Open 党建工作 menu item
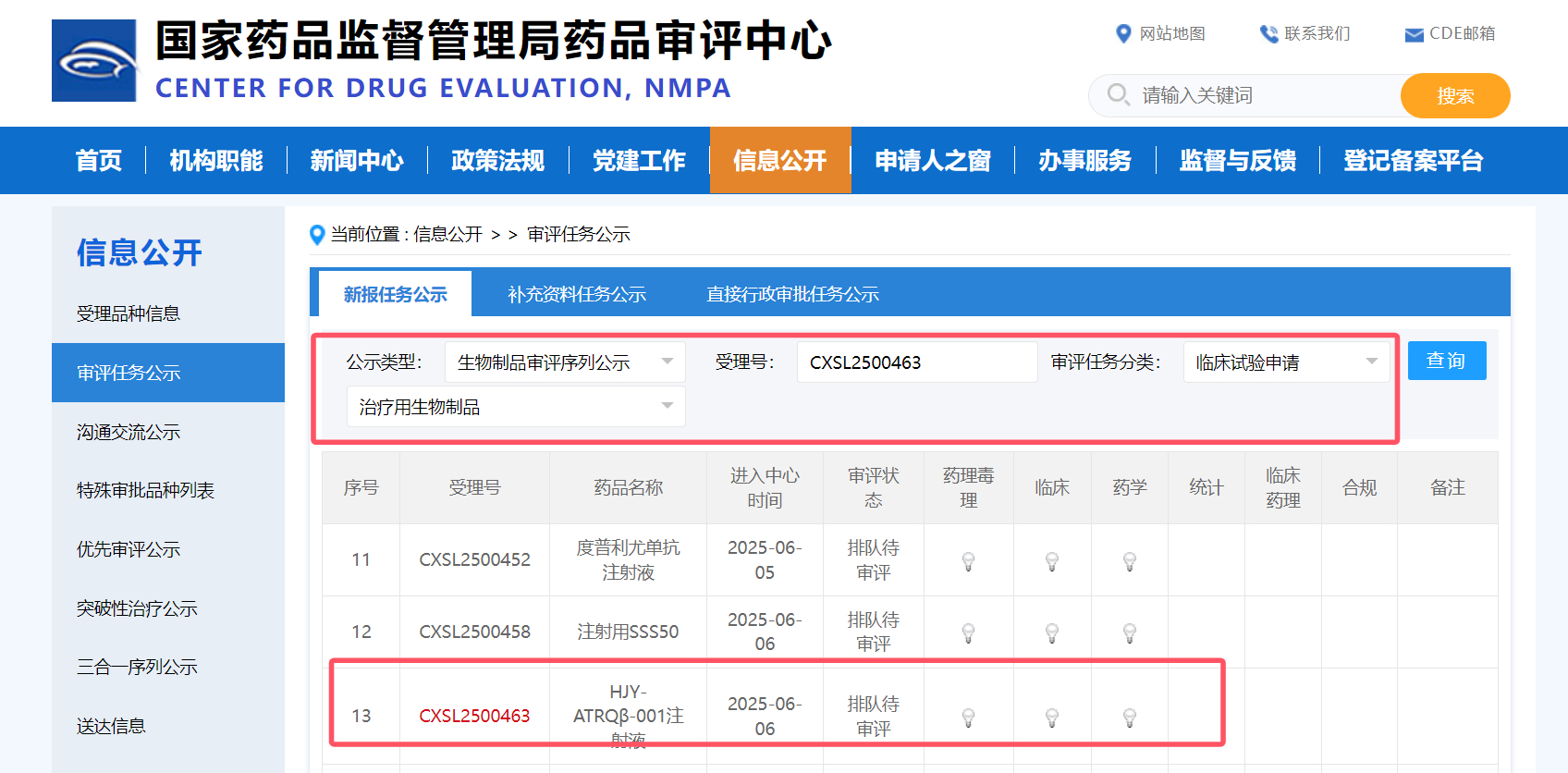The image size is (1568, 773). tap(639, 161)
